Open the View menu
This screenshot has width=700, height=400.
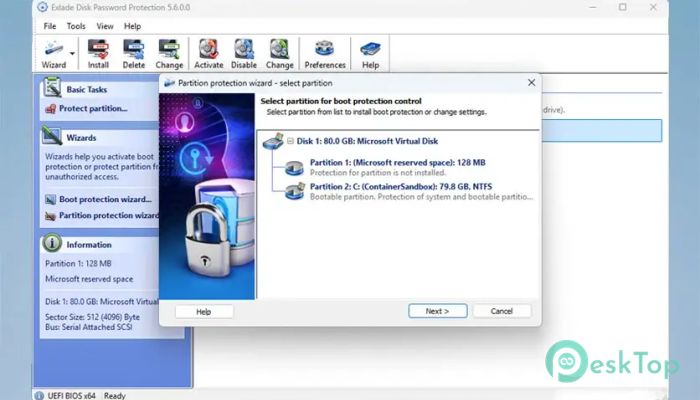coord(105,26)
